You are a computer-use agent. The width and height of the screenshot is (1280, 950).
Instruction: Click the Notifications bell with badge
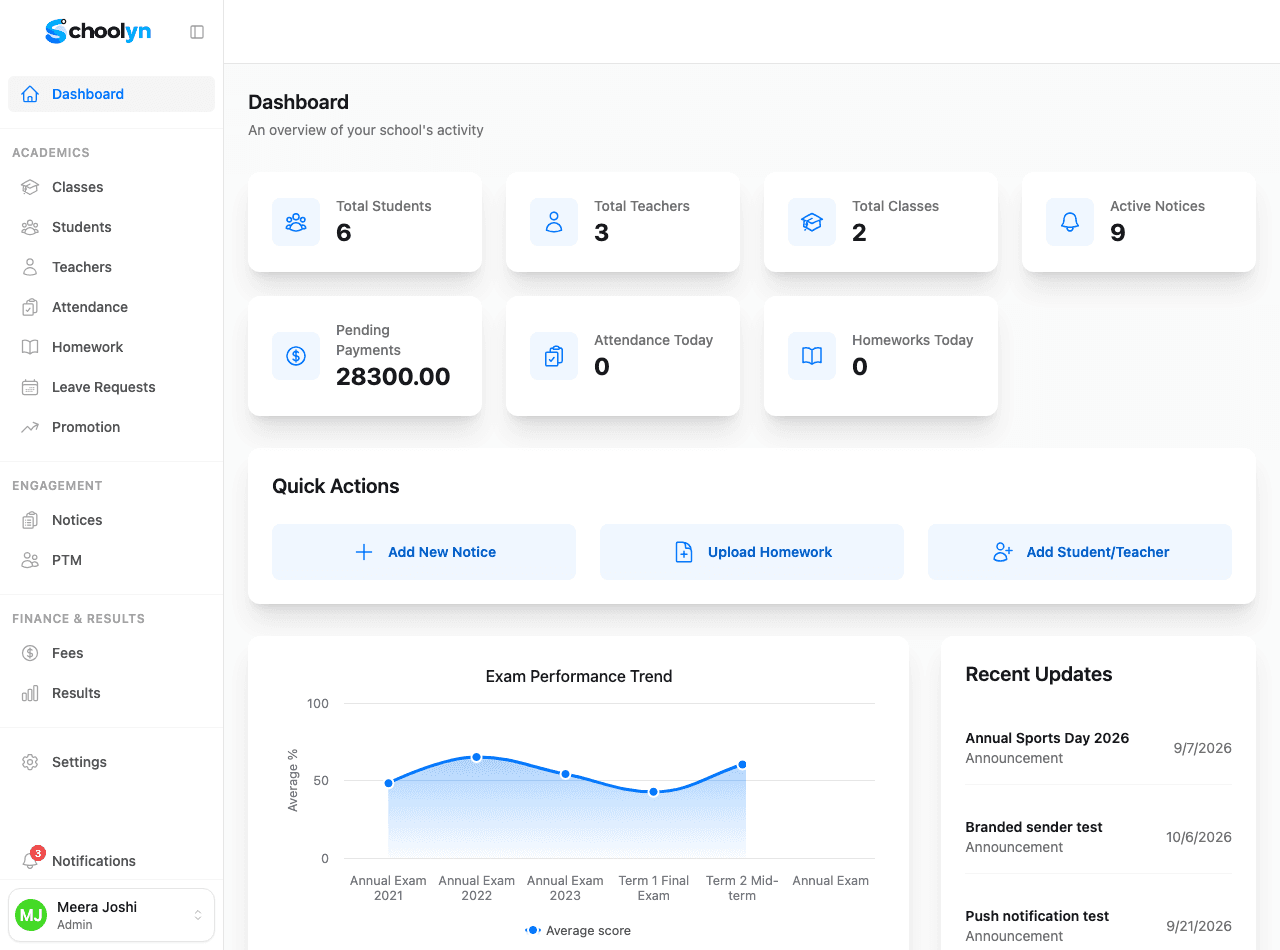[x=32, y=859]
